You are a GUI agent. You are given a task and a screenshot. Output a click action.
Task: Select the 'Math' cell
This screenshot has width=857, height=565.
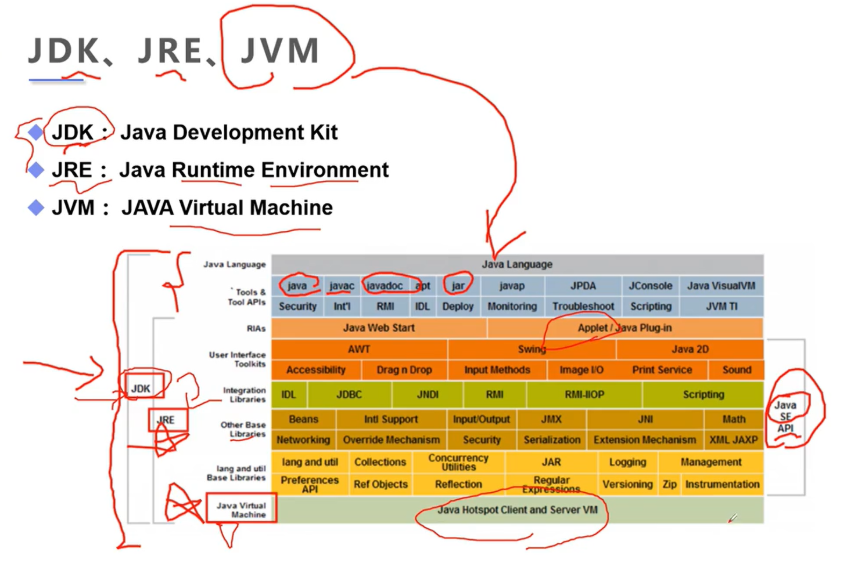point(733,419)
